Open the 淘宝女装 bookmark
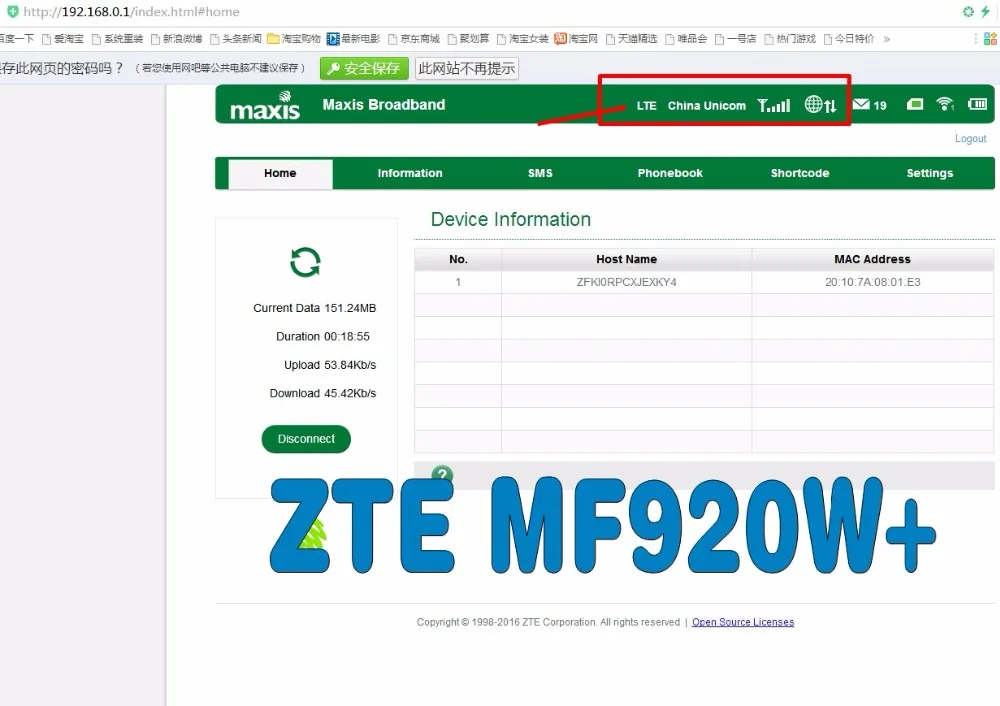 click(523, 39)
